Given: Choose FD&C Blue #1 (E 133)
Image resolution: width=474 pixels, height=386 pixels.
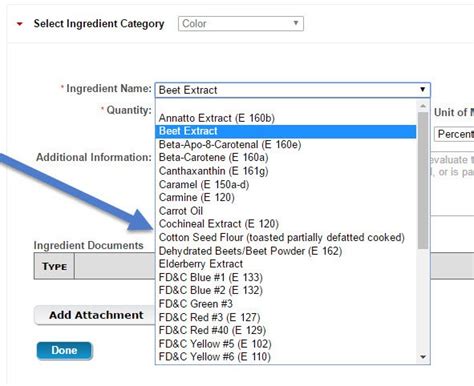Looking at the screenshot, I should pos(286,277).
